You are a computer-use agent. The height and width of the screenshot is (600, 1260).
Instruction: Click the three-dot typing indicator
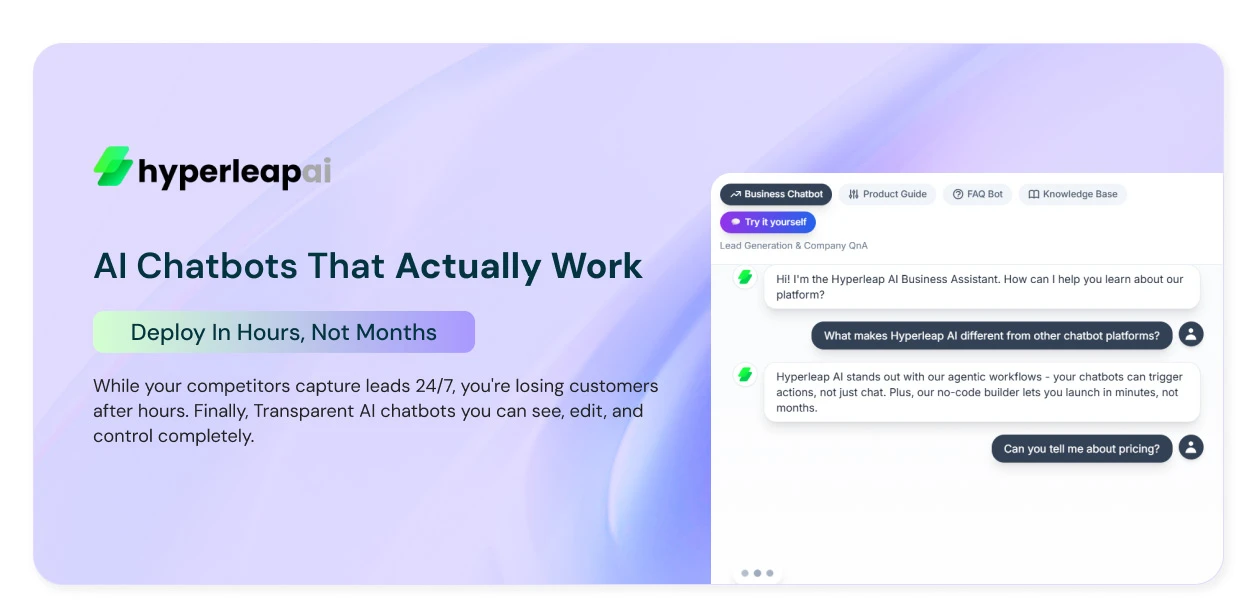pos(757,573)
